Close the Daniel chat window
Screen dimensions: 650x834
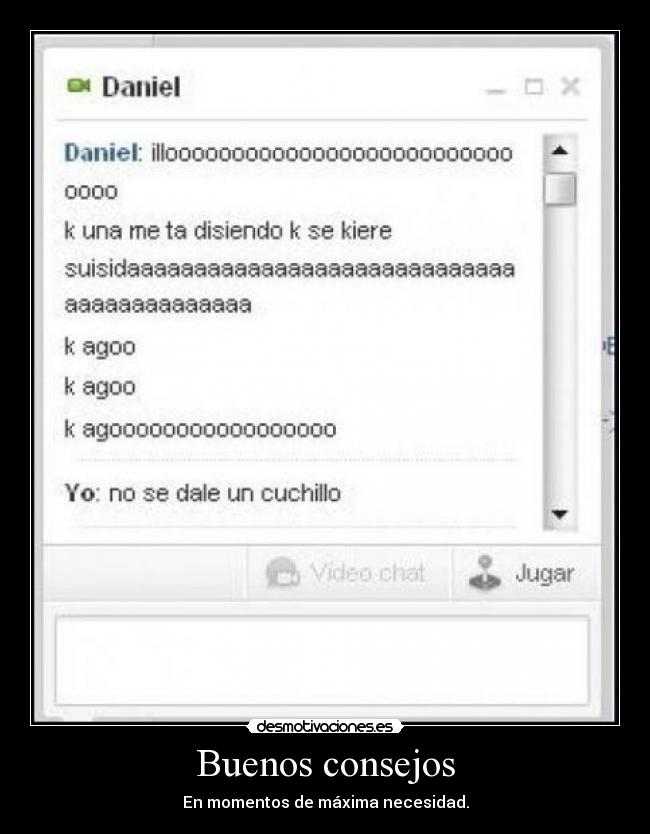pyautogui.click(x=570, y=86)
